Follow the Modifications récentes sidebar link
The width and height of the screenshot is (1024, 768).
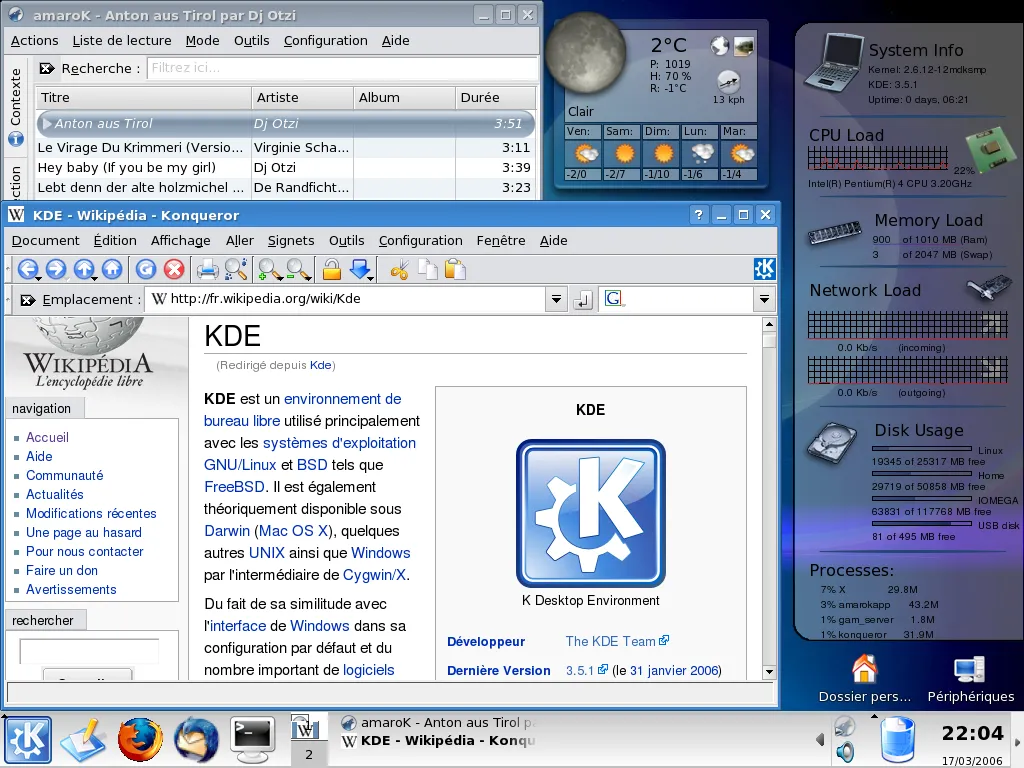point(91,513)
